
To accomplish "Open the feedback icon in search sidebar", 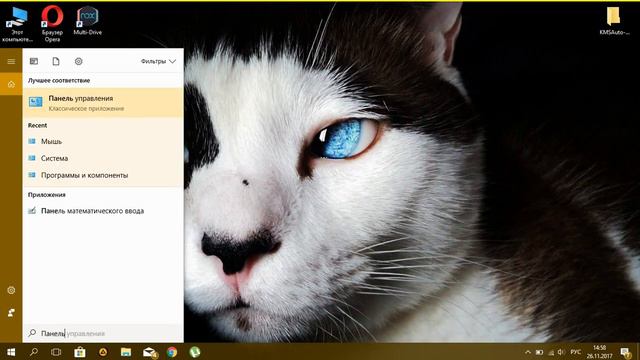I will coord(11,313).
